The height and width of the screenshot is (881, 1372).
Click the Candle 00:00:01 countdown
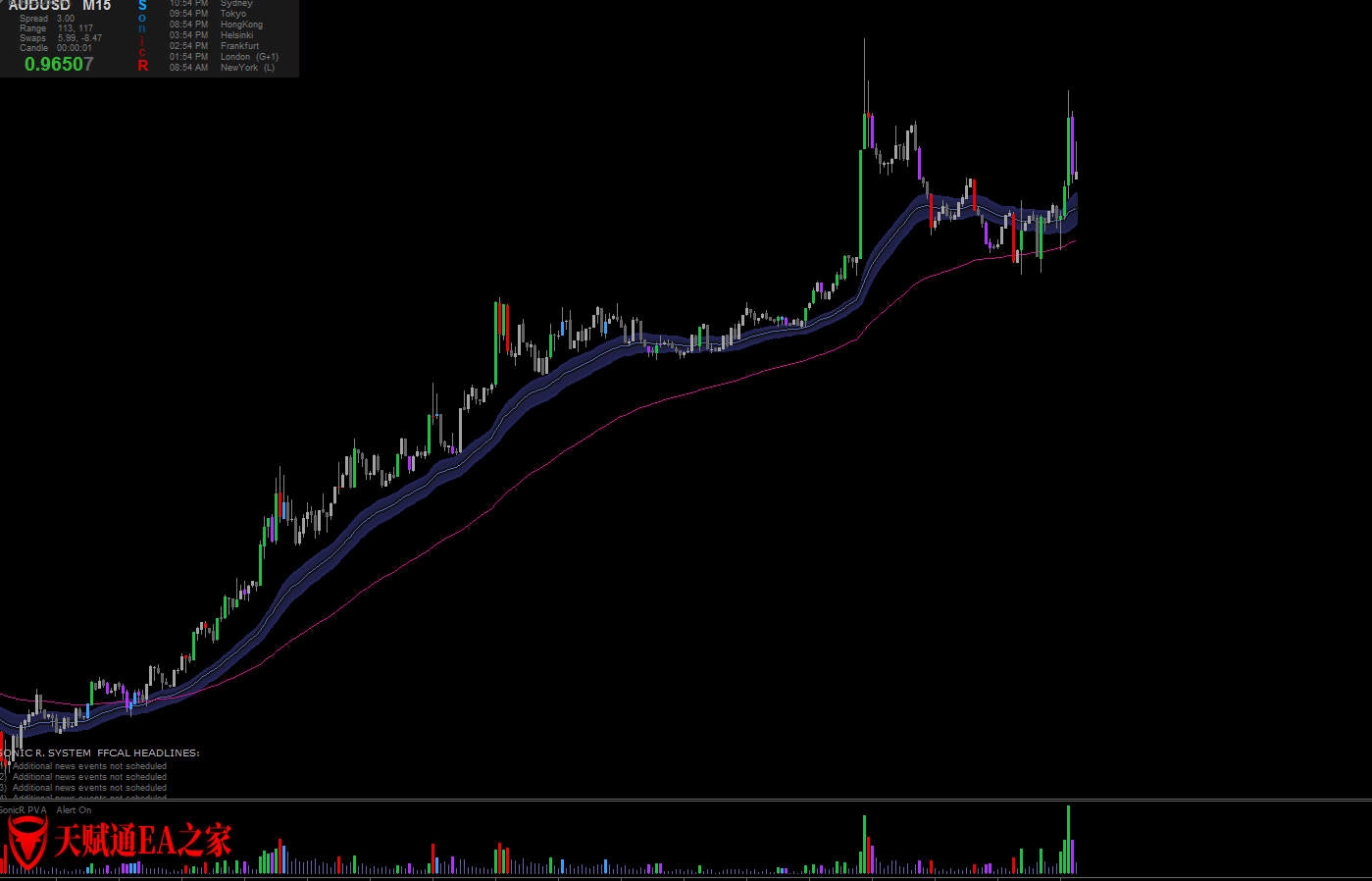click(56, 48)
